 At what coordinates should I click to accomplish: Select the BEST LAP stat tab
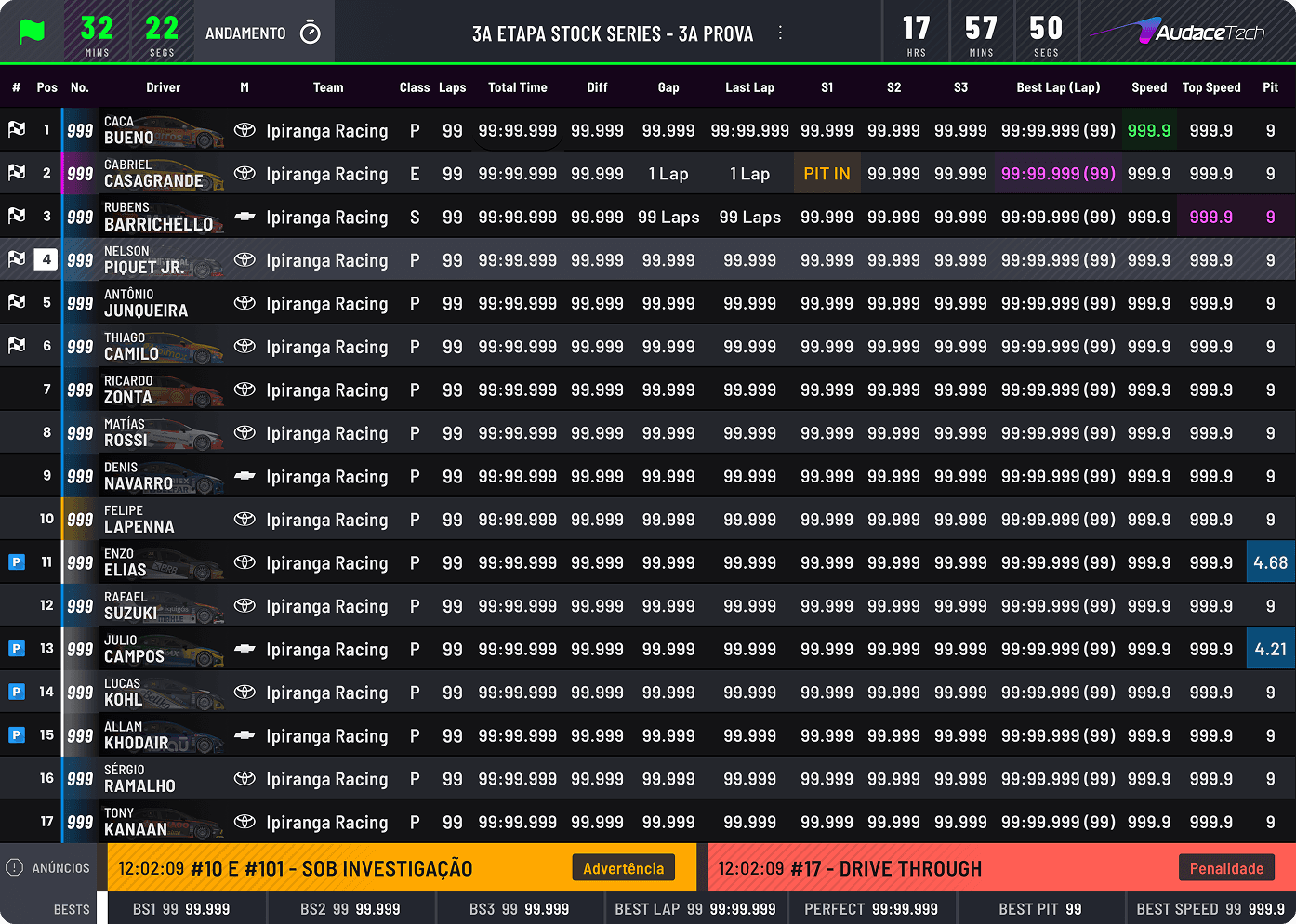coord(694,908)
